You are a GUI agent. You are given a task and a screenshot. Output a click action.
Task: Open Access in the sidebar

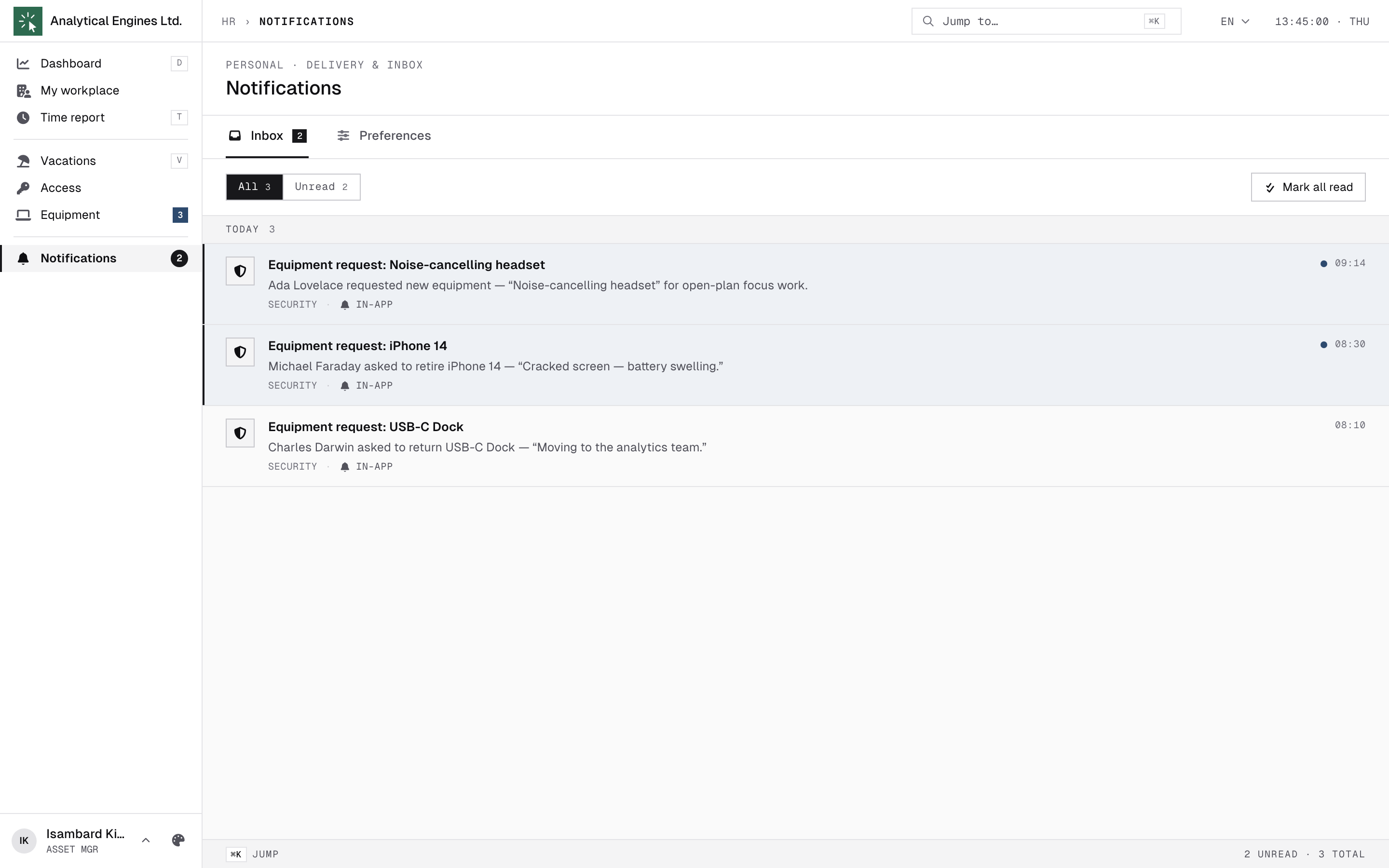[101, 188]
